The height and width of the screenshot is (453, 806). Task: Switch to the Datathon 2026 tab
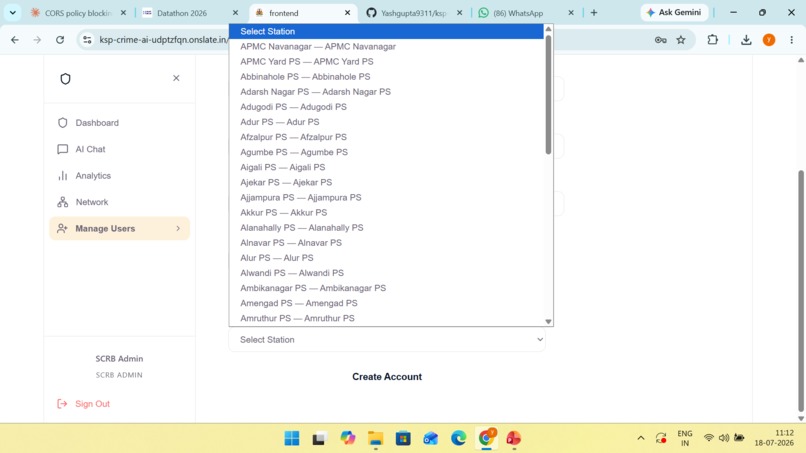[191, 13]
